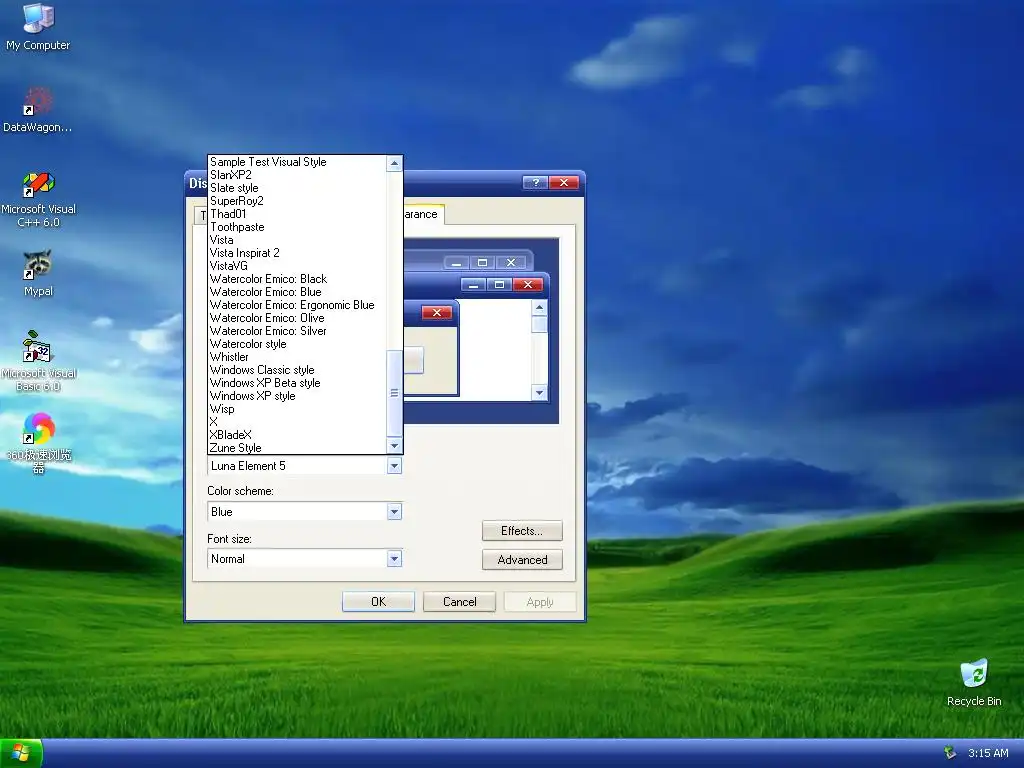Open the Windows Start button
This screenshot has width=1024, height=768.
click(21, 753)
